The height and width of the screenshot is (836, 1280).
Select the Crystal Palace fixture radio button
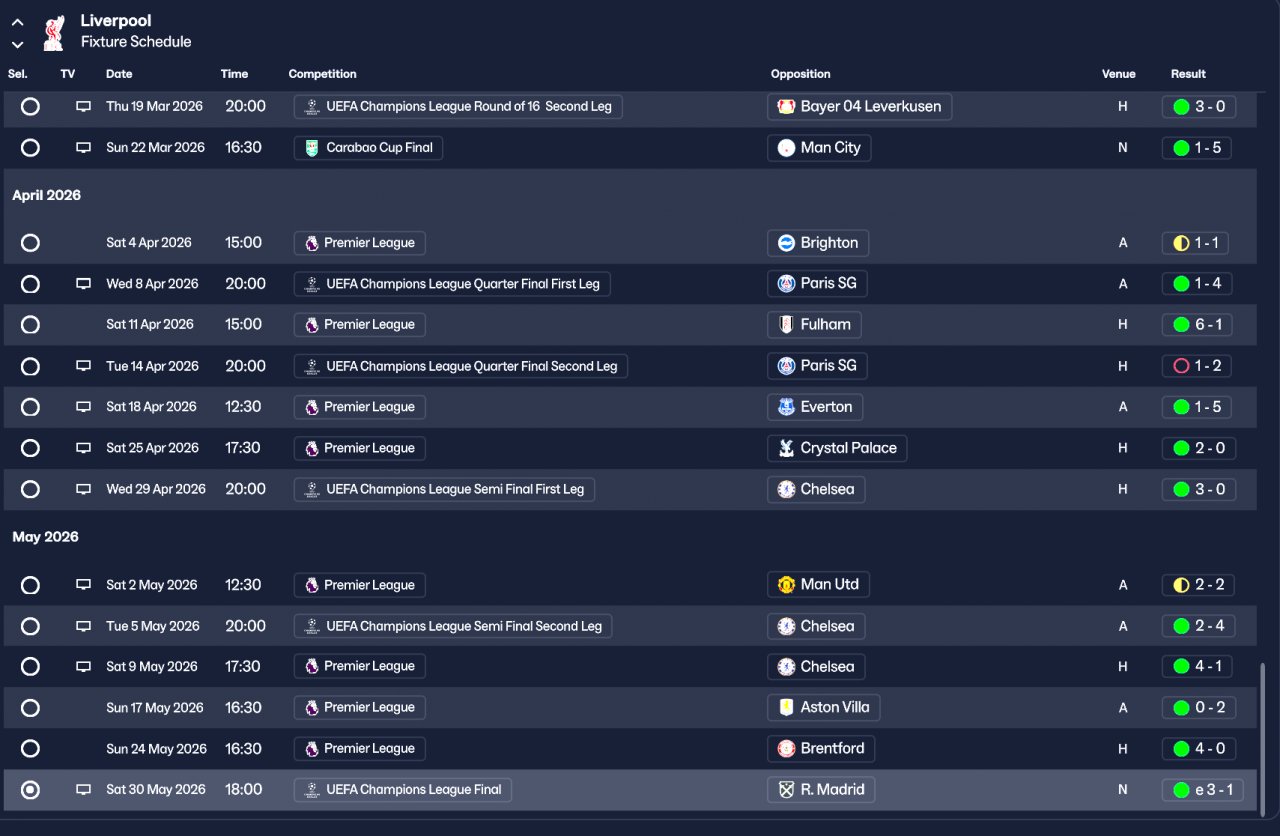coord(31,448)
